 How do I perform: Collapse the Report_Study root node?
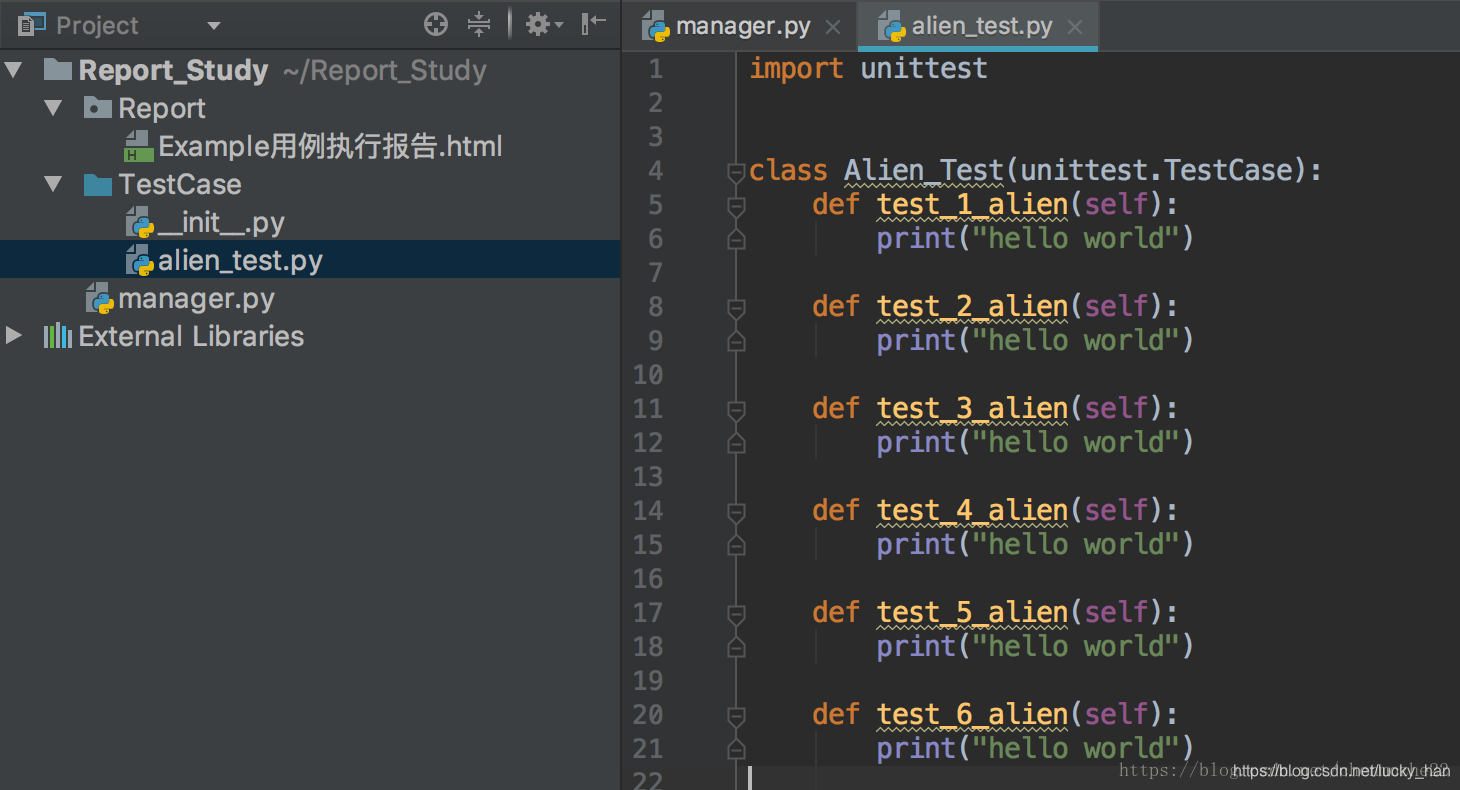pos(13,70)
